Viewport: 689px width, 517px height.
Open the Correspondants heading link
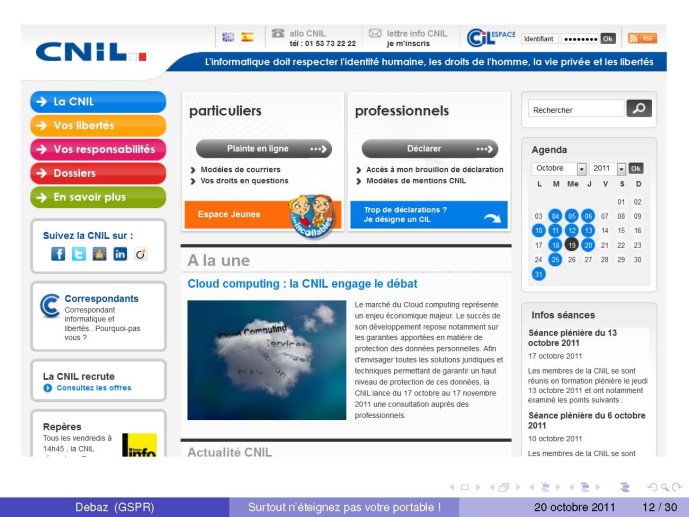point(102,299)
